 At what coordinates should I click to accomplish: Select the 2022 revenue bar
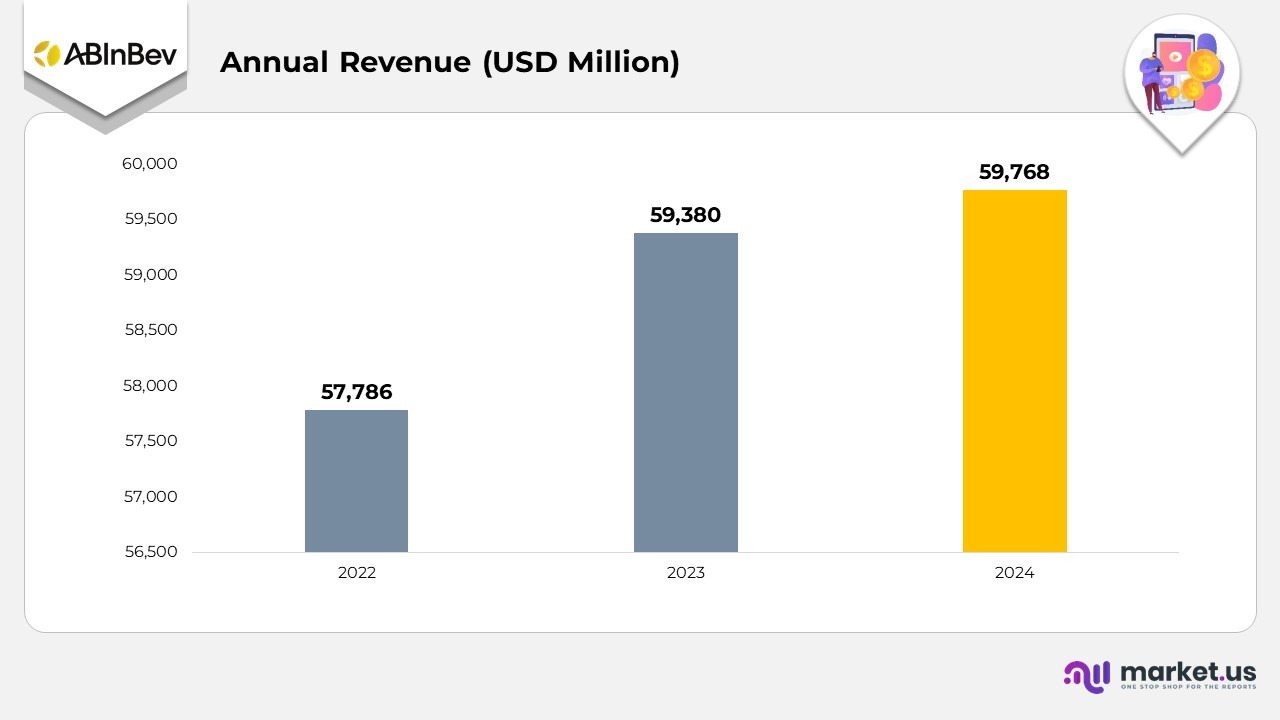pos(356,481)
